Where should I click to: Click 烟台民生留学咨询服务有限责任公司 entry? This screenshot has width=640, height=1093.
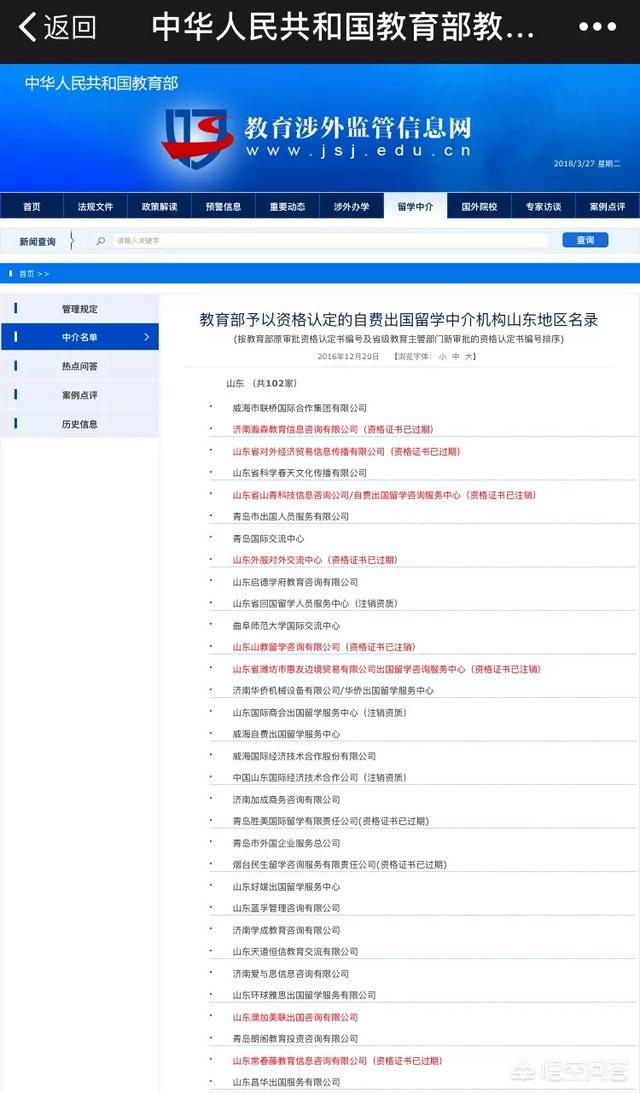tap(340, 865)
